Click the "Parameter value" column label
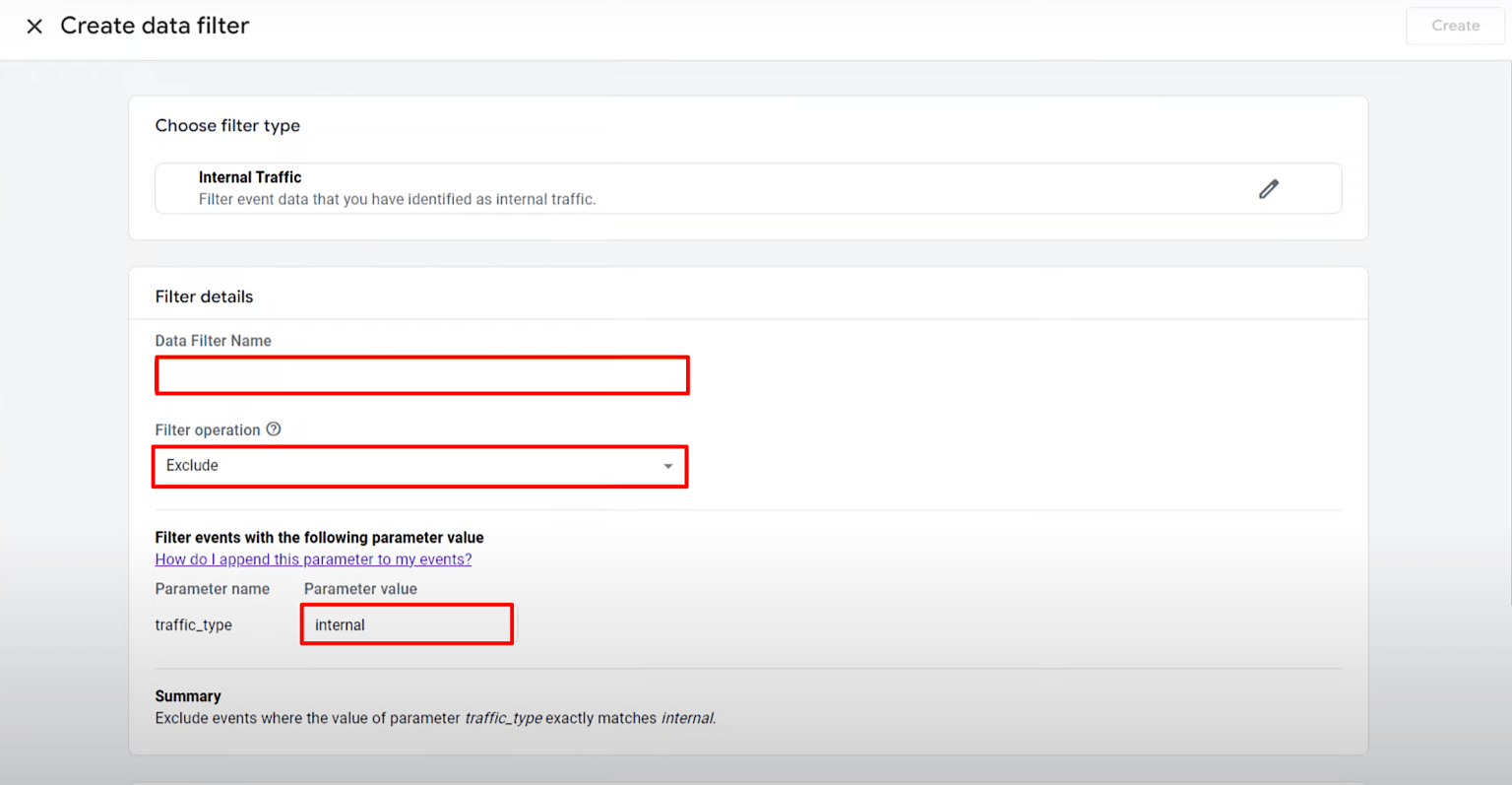 click(360, 589)
